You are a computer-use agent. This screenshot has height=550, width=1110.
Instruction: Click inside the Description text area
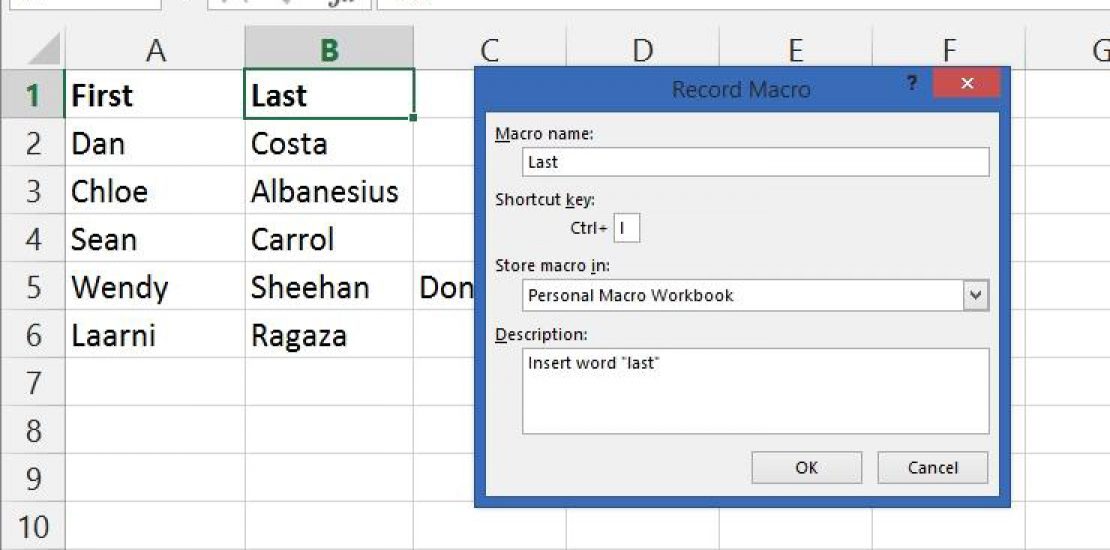tap(755, 390)
